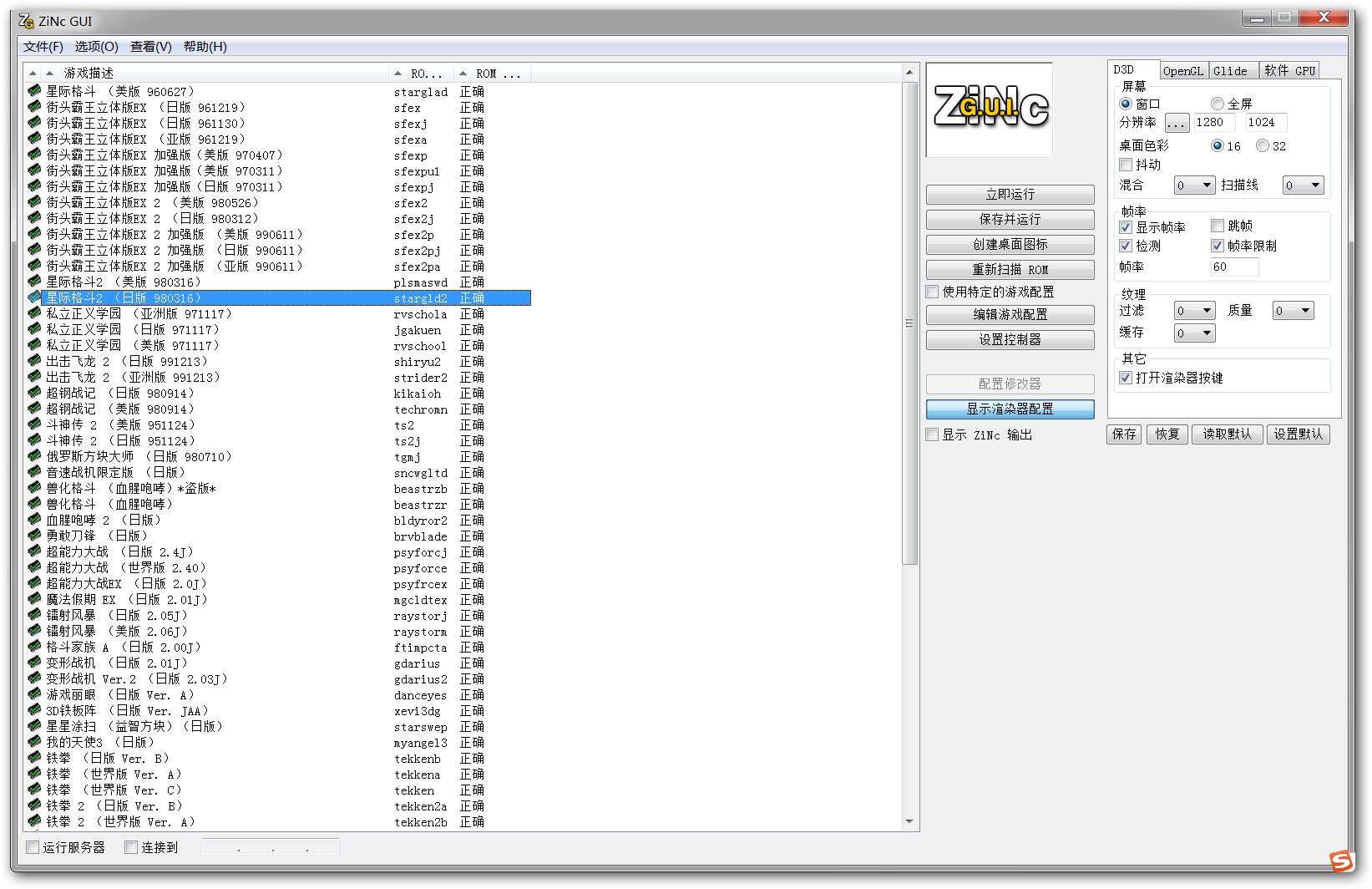Click game icon beside starglad row
Image resolution: width=1372 pixels, height=889 pixels.
click(x=34, y=91)
